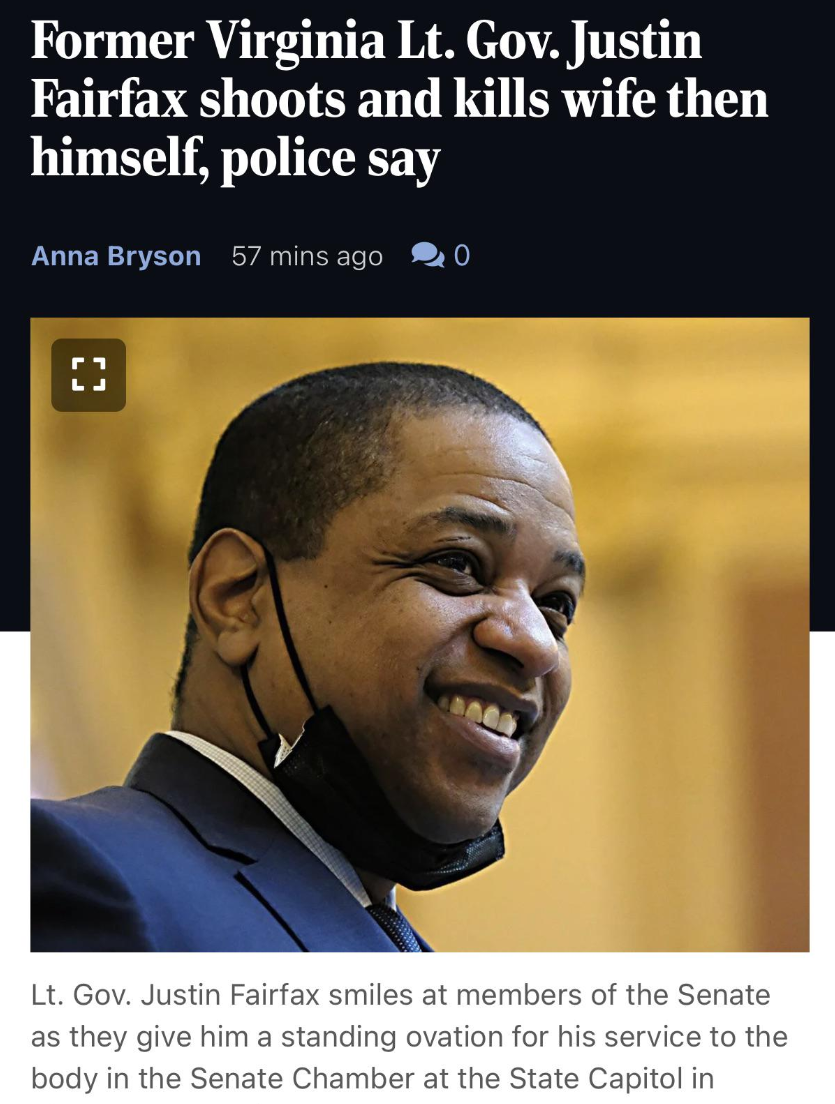Open comments via the speech bubble icon
Image resolution: width=835 pixels, height=1104 pixels.
point(427,255)
